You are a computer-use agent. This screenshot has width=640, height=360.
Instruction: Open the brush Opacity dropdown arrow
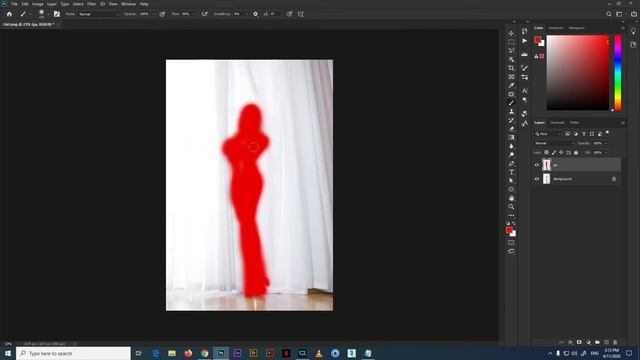click(x=152, y=14)
